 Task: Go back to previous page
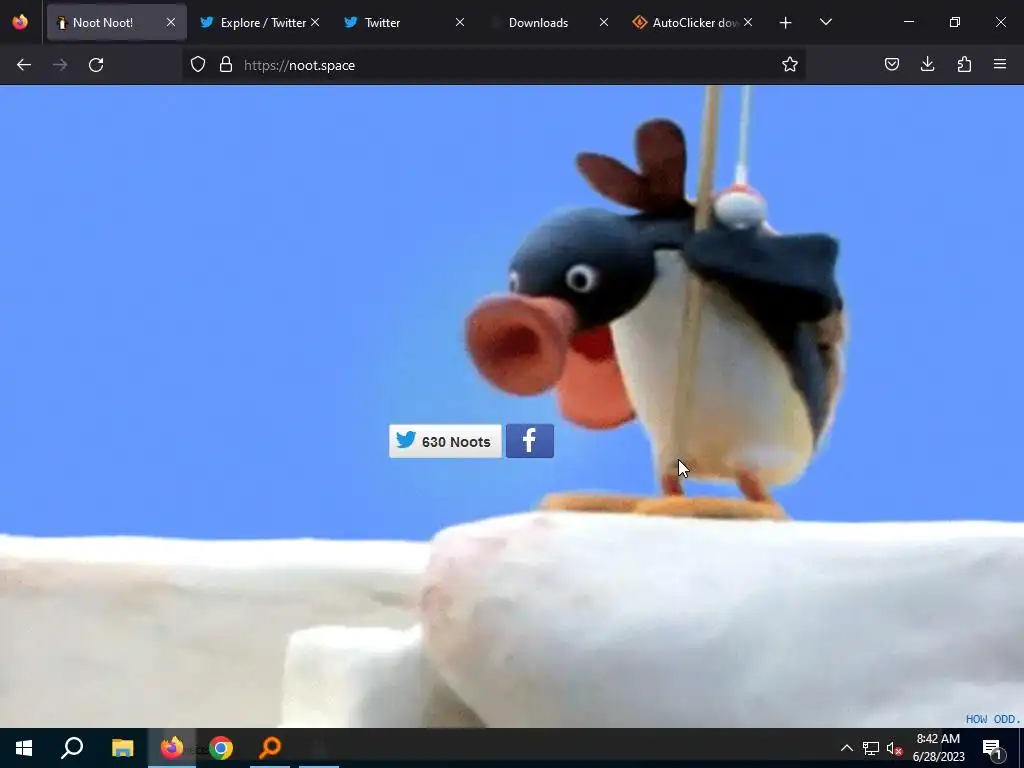pyautogui.click(x=24, y=65)
